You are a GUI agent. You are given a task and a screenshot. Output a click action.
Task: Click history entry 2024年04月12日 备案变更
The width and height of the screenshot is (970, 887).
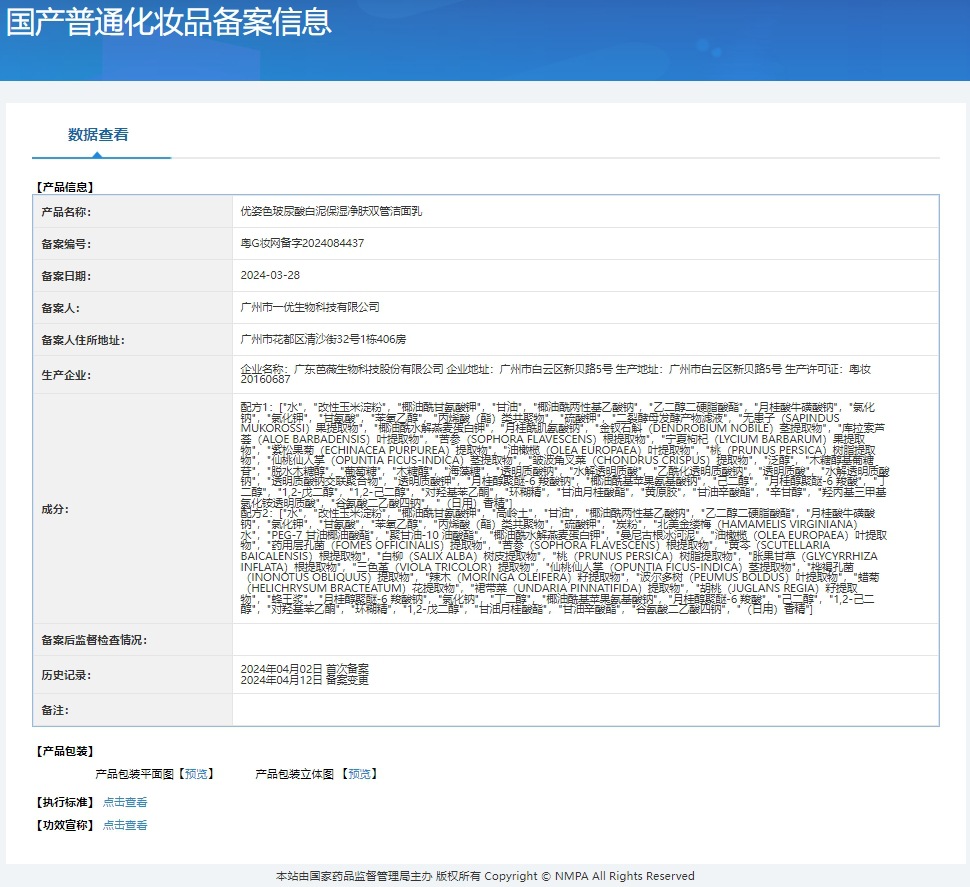tap(304, 680)
